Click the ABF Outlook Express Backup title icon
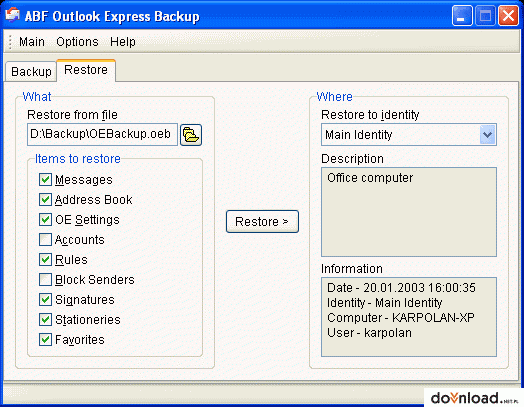 tap(13, 15)
